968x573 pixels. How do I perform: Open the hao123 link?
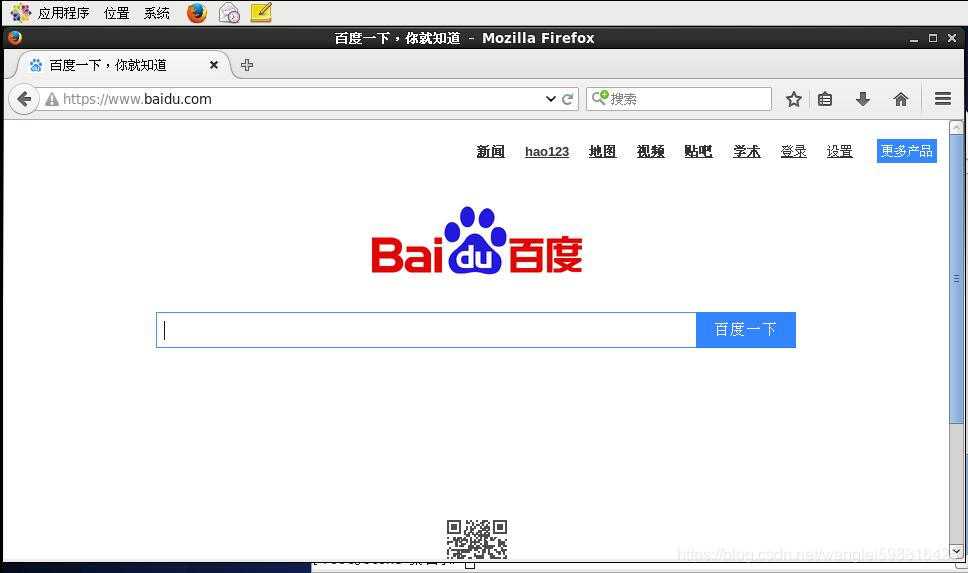coord(547,151)
